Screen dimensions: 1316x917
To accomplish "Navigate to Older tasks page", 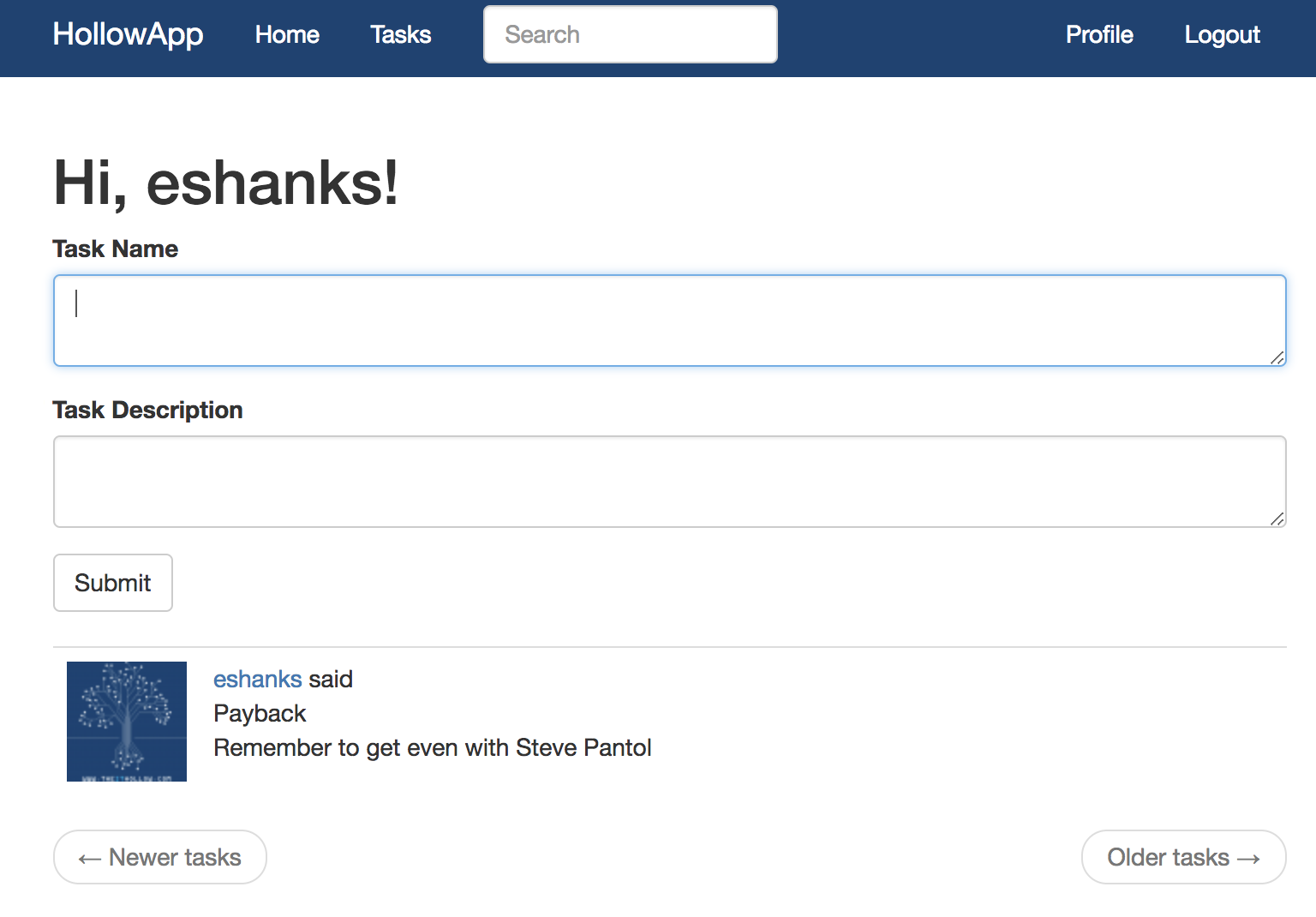I will coord(1183,857).
